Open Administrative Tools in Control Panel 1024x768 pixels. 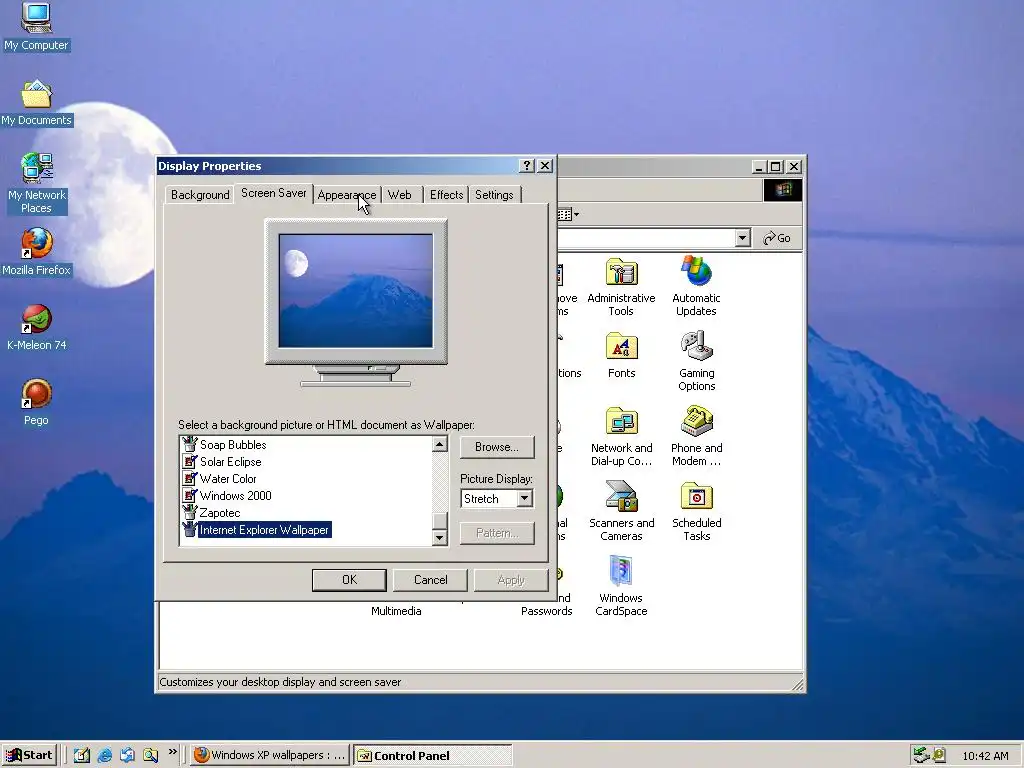(621, 287)
